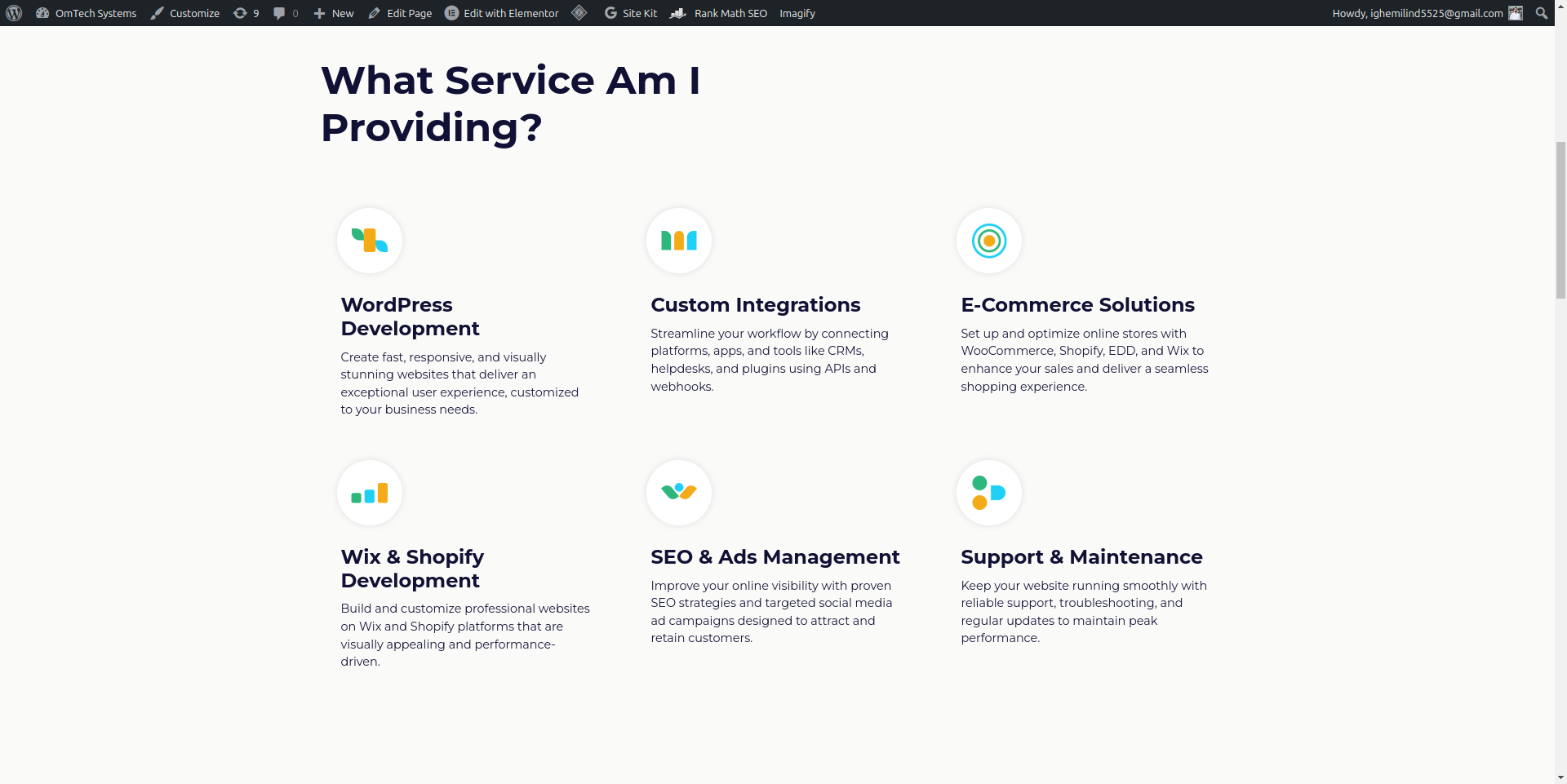Screen dimensions: 1567x784
Task: Click the What Service Am I Providing heading
Action: pyautogui.click(x=511, y=104)
